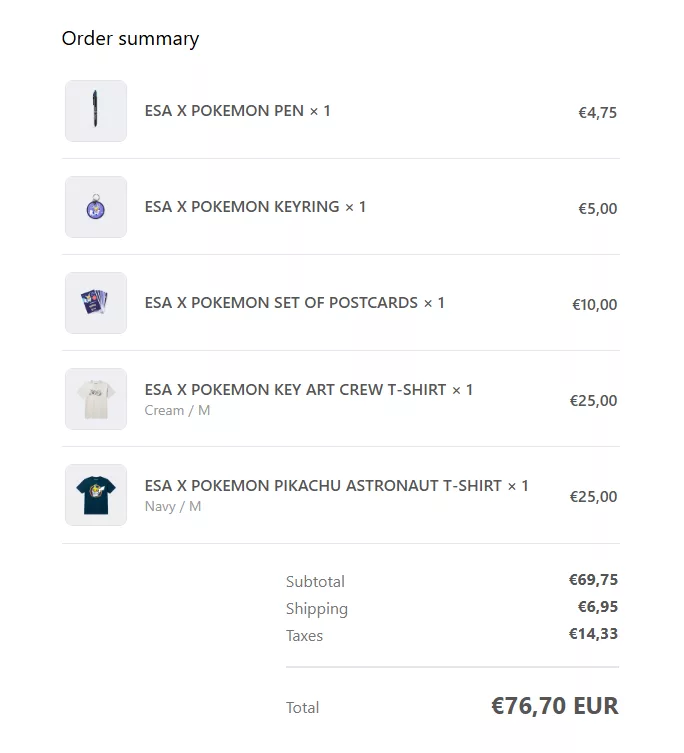Click the Taxes amount €14,33
The width and height of the screenshot is (684, 753).
coord(593,634)
